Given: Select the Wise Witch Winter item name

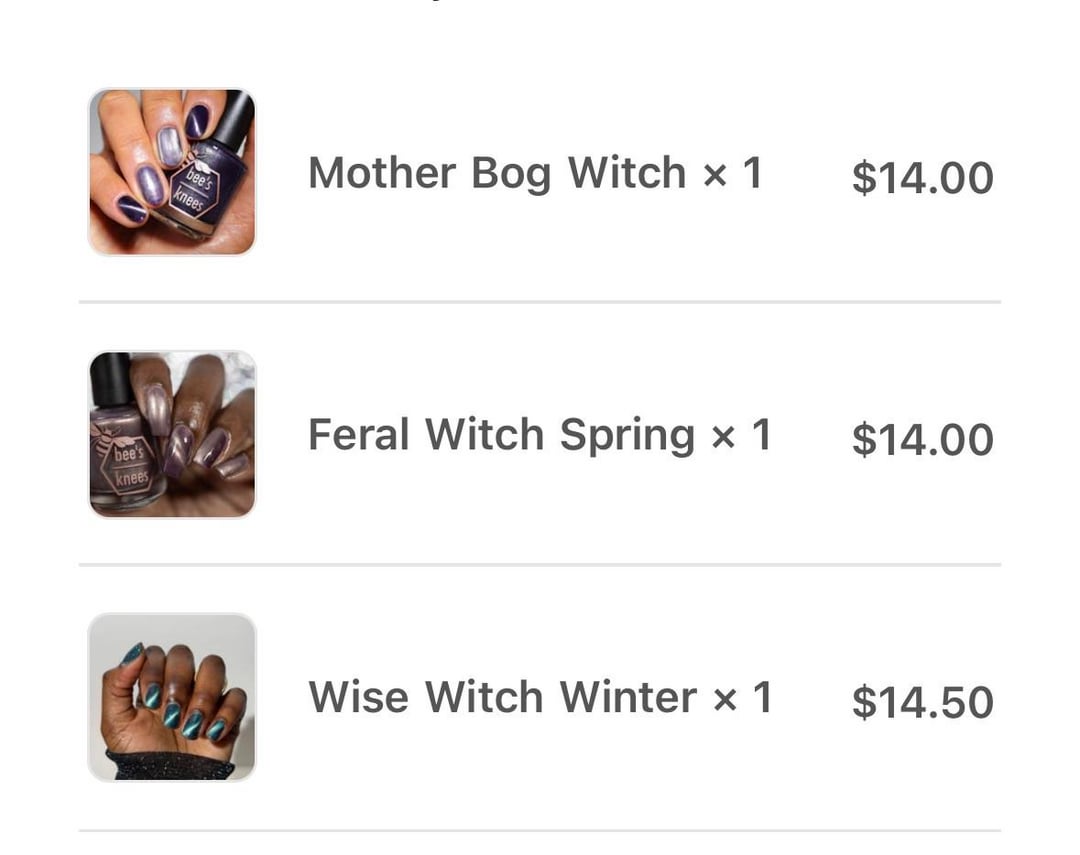Looking at the screenshot, I should pyautogui.click(x=502, y=697).
